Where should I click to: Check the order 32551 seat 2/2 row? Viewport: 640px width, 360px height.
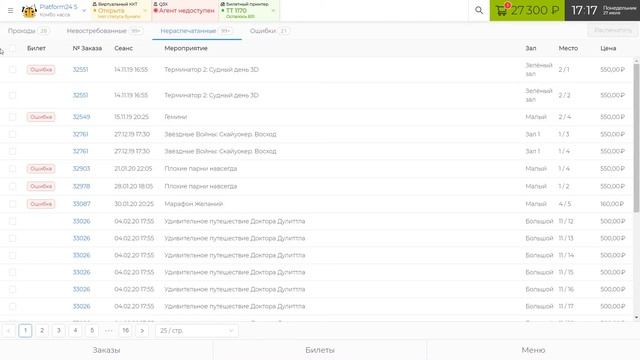pos(13,95)
